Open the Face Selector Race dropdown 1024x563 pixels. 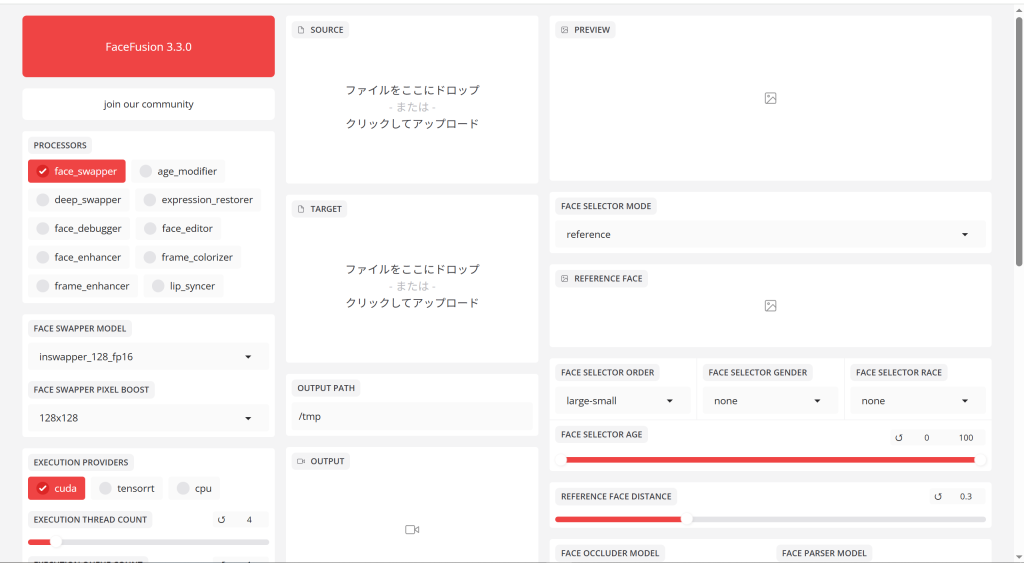pyautogui.click(x=918, y=401)
